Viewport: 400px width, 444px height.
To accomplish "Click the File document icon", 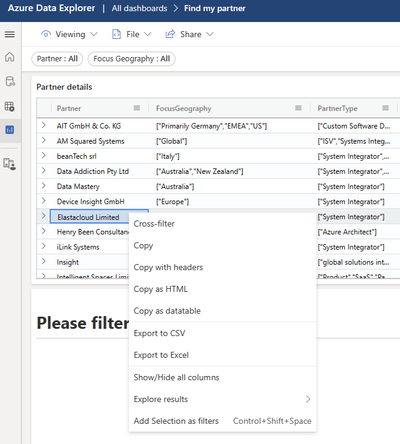I will point(116,34).
